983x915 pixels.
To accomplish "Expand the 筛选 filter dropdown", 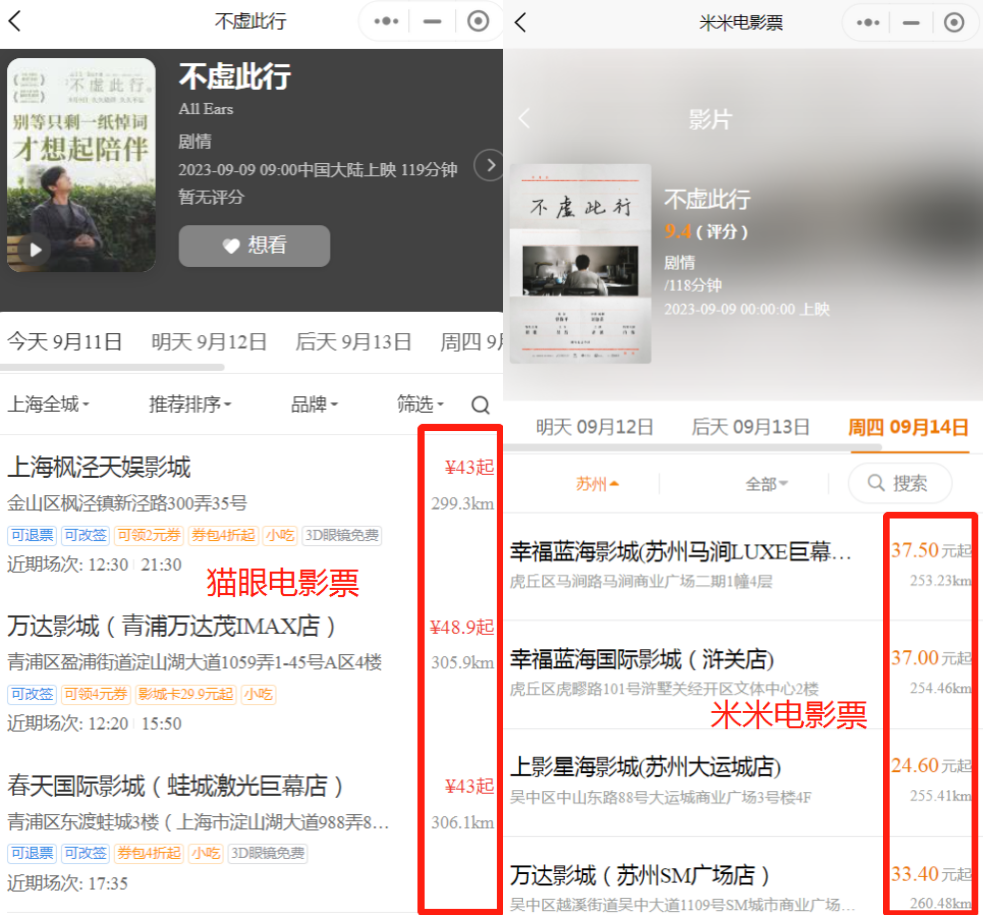I will point(420,404).
